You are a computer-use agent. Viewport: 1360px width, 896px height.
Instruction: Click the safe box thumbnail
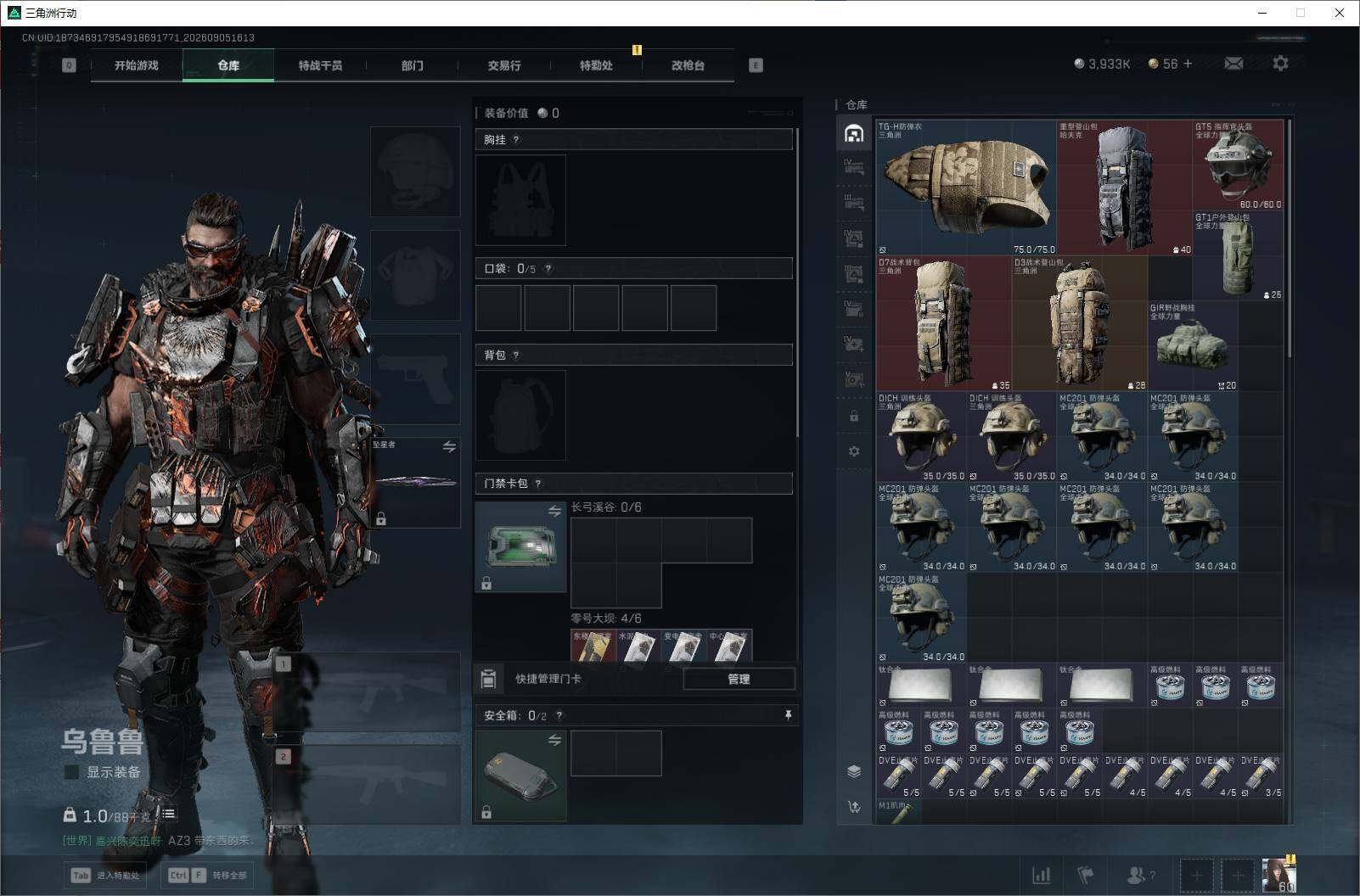(x=520, y=776)
